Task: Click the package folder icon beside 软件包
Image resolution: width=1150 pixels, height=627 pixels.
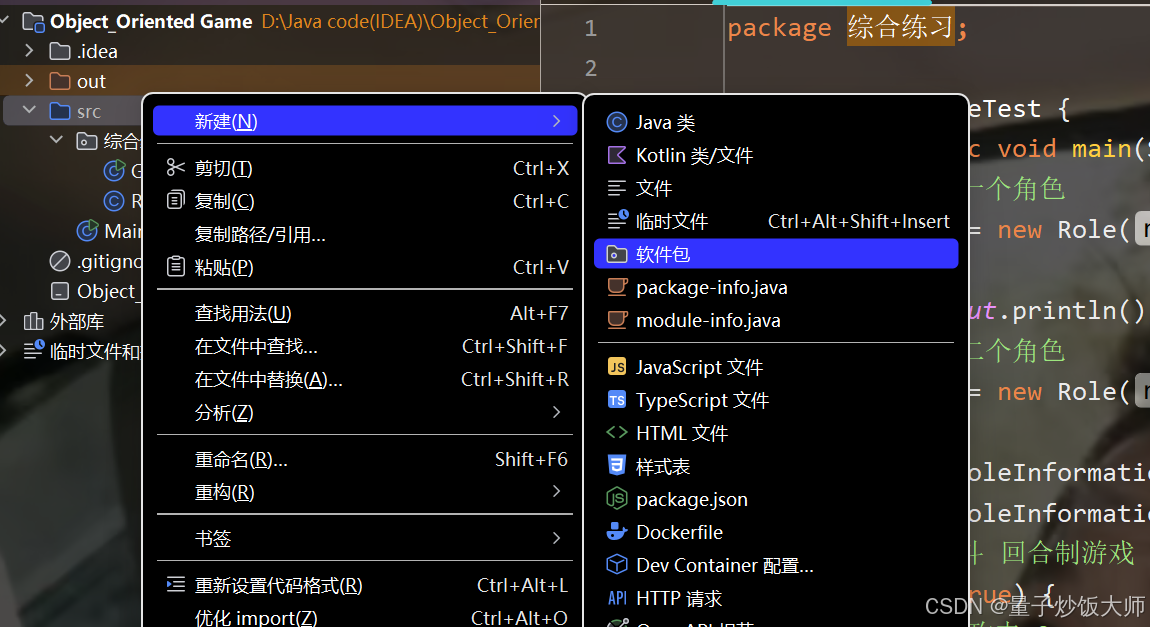Action: pyautogui.click(x=617, y=254)
